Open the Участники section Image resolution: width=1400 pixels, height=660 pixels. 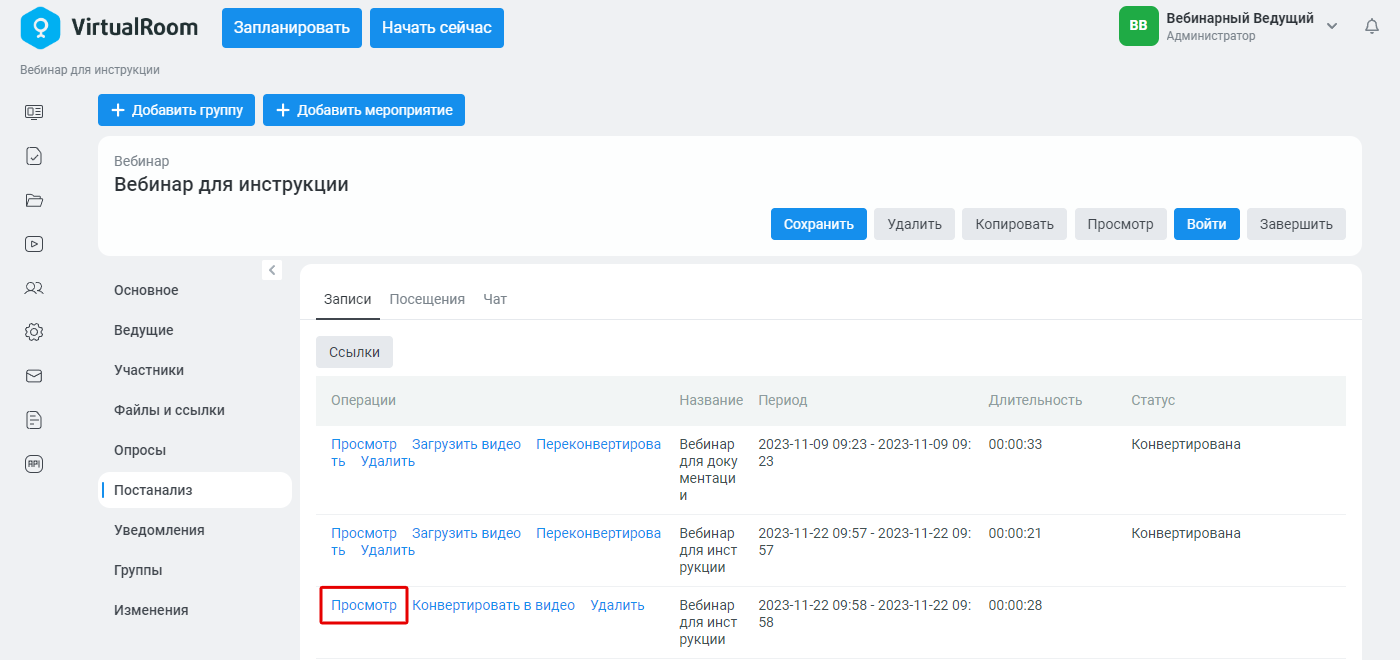click(149, 370)
